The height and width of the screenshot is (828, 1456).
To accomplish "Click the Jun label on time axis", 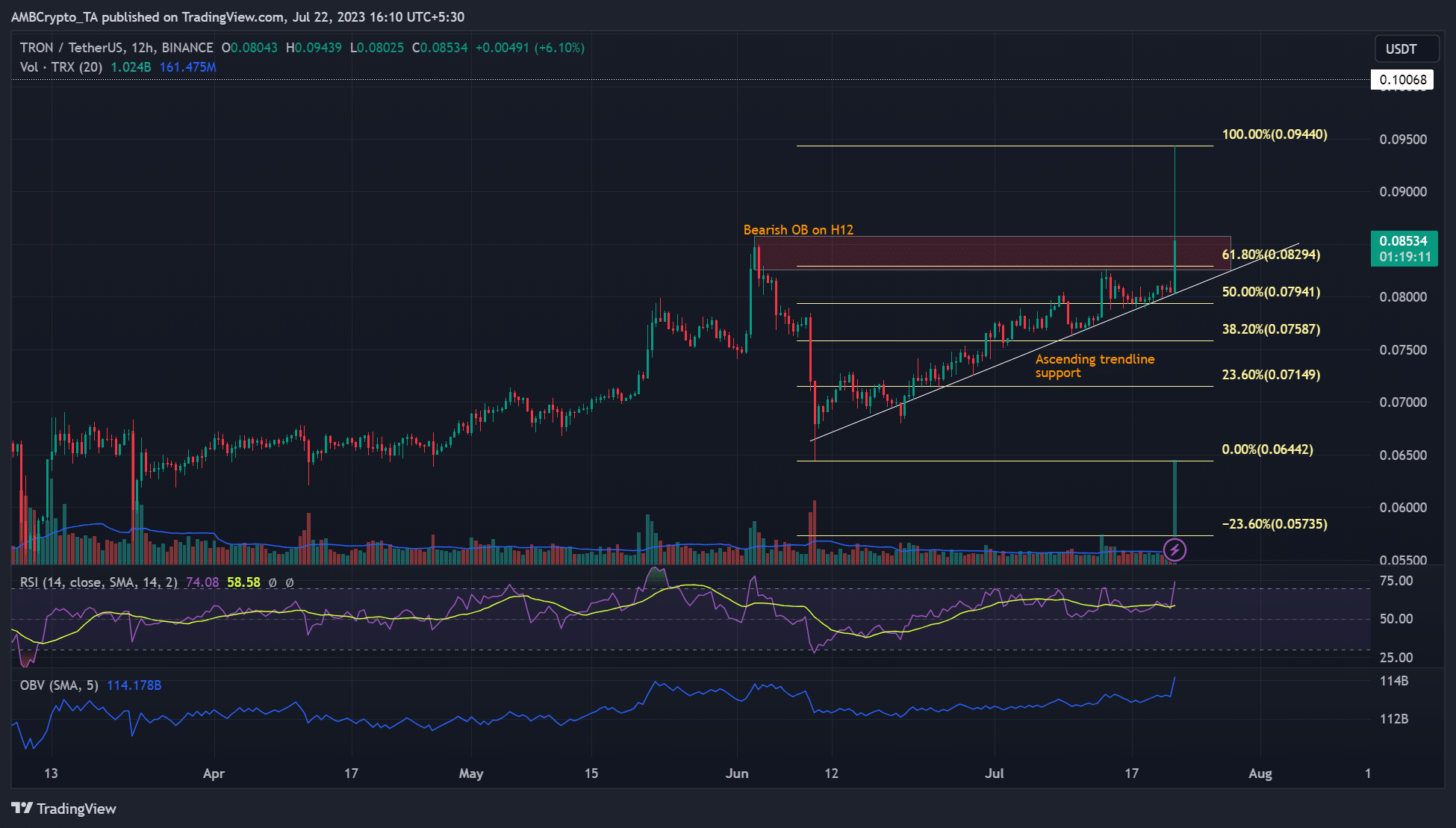I will [737, 773].
